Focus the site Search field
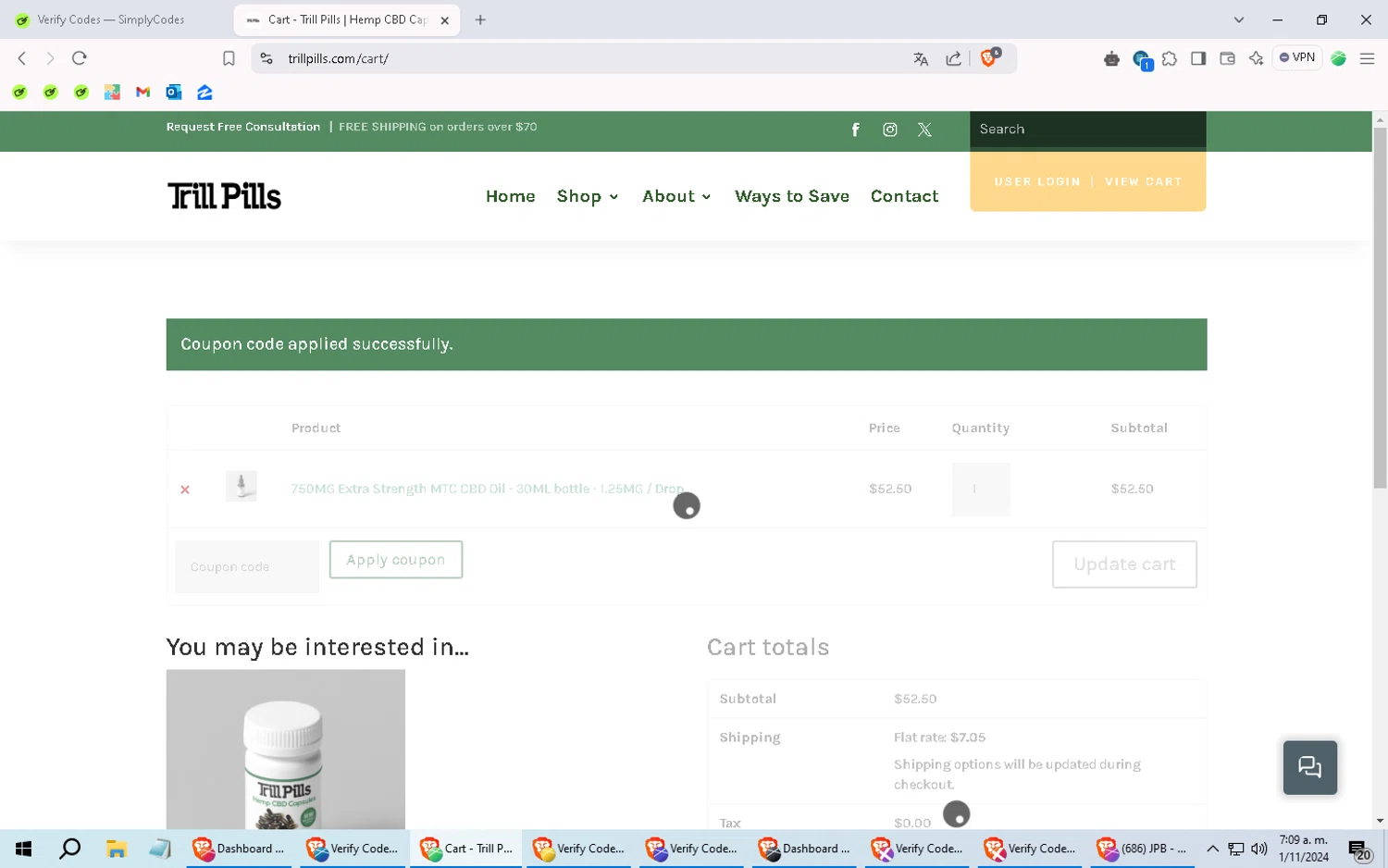The height and width of the screenshot is (868, 1388). point(1087,130)
